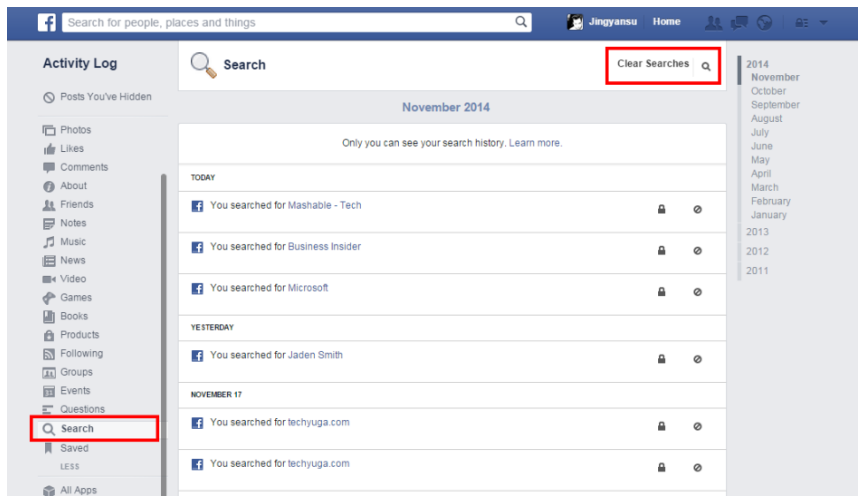
Task: Click remove icon on Mashable - Tech row
Action: 698,209
